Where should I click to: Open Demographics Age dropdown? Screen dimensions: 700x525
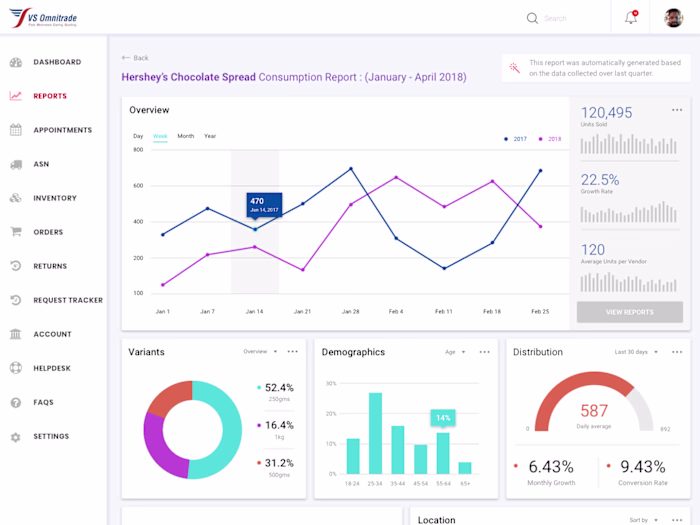tap(455, 352)
